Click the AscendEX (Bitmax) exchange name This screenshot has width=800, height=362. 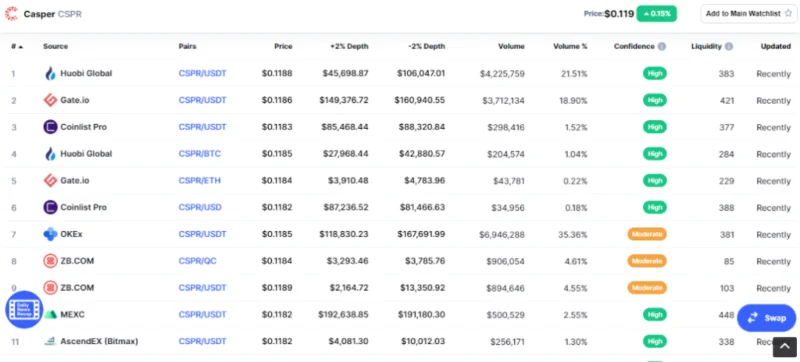[99, 341]
